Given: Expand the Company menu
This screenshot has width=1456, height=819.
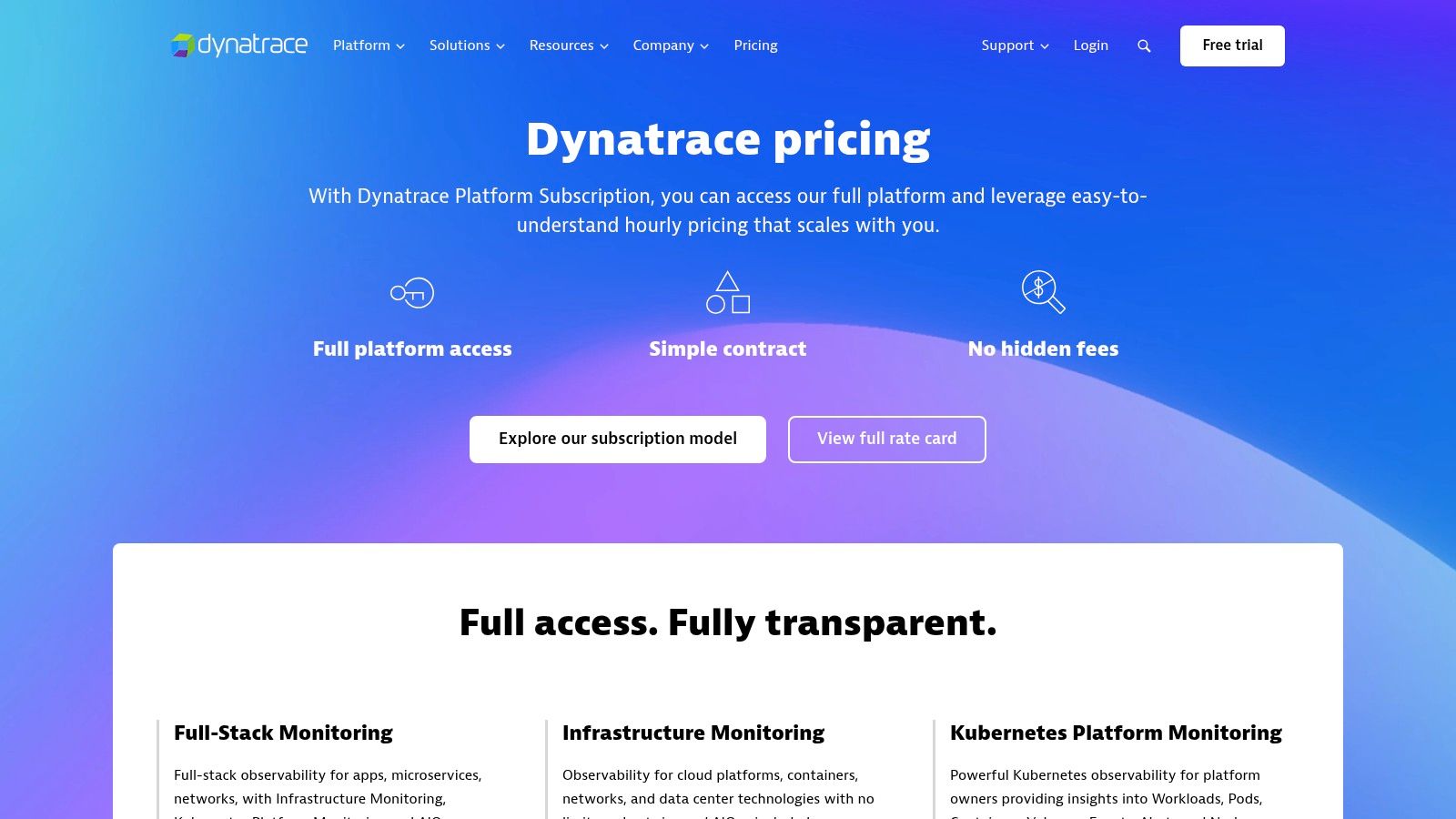Looking at the screenshot, I should [671, 45].
